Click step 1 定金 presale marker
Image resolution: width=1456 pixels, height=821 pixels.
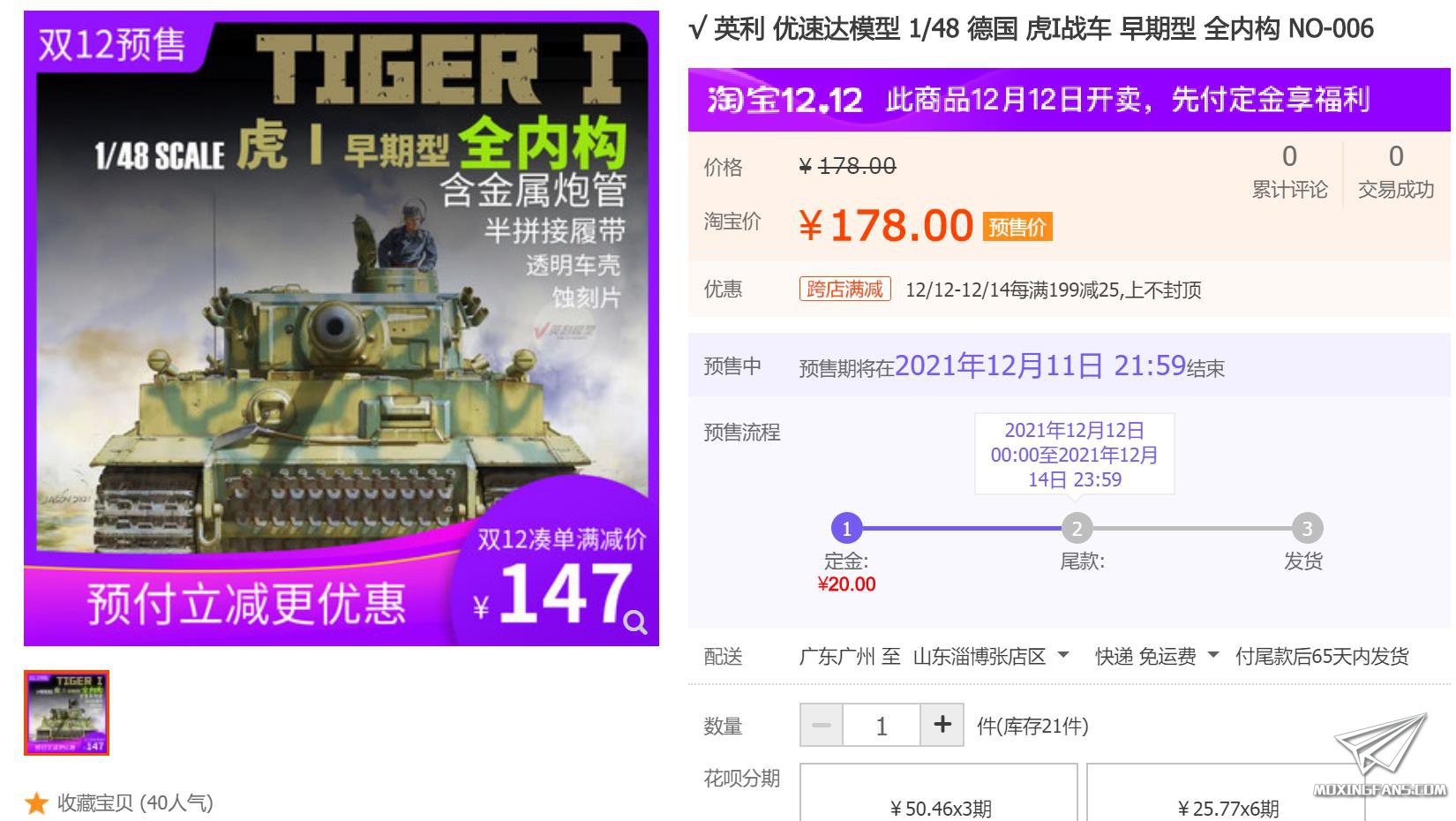point(846,529)
